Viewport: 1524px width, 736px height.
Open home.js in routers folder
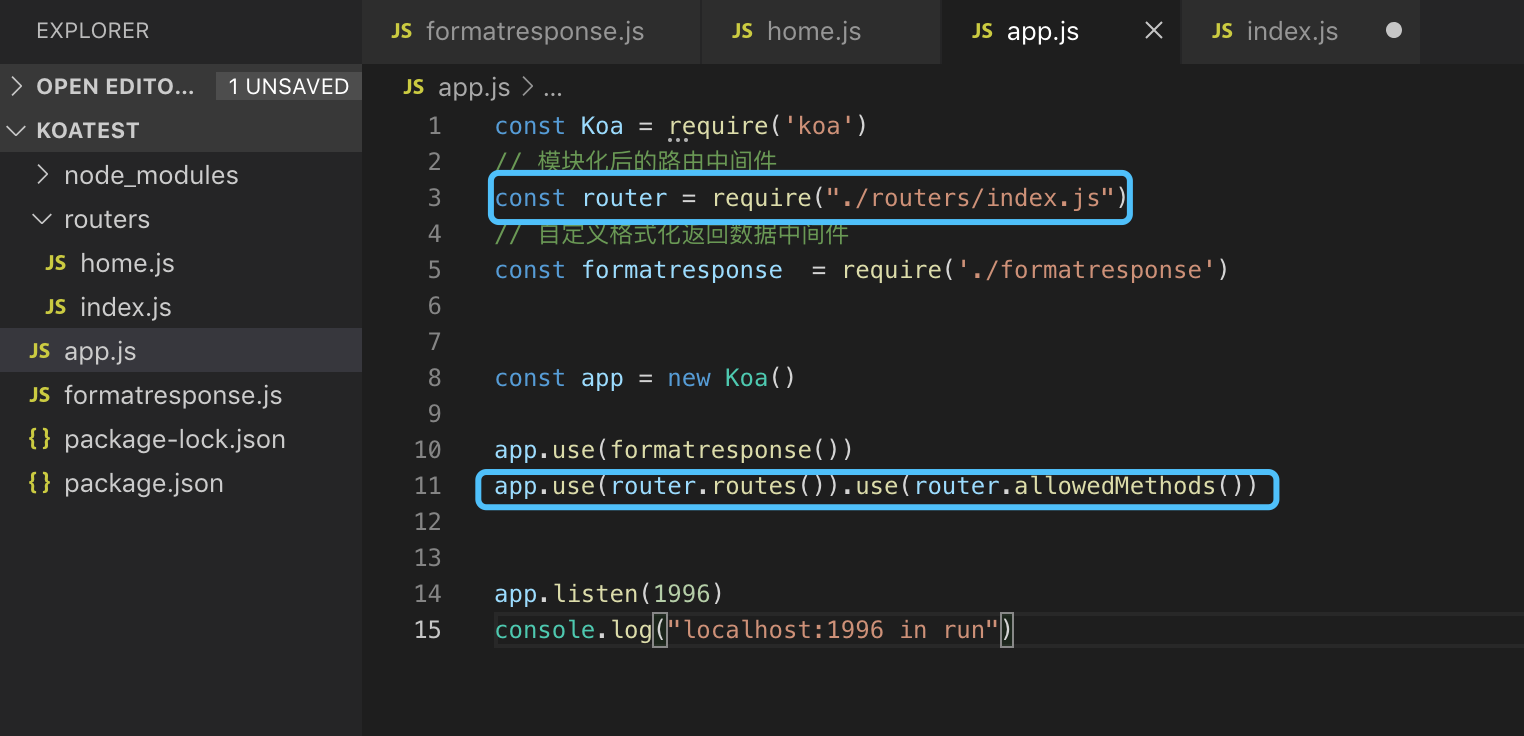127,263
